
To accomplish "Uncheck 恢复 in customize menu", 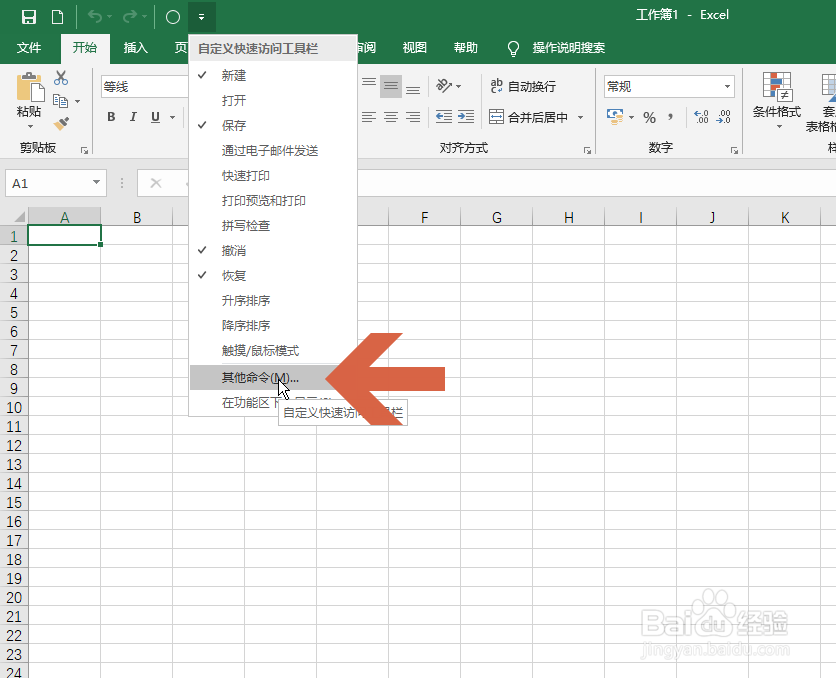I will (x=273, y=276).
